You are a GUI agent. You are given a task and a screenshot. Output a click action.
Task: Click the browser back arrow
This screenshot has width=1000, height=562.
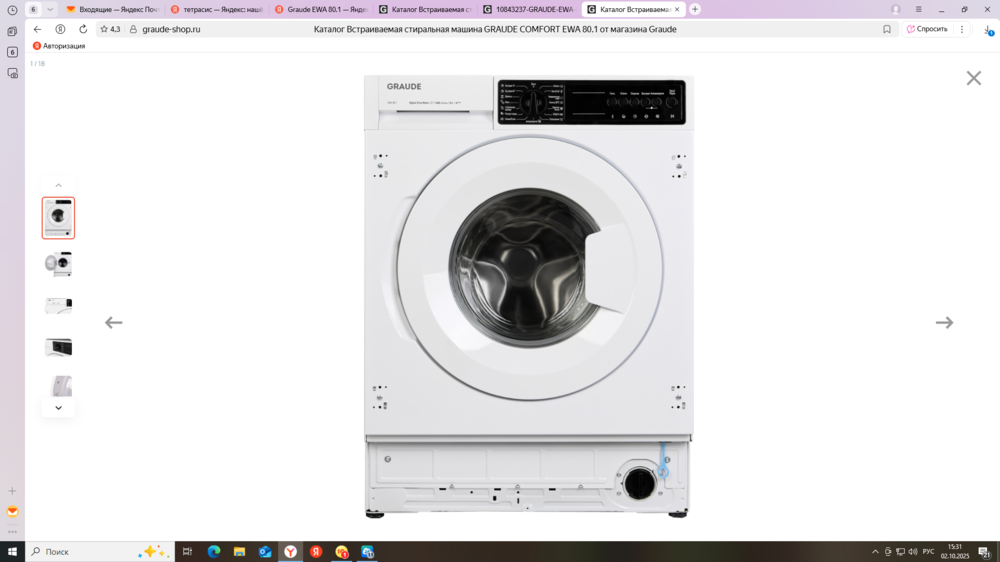[x=38, y=29]
